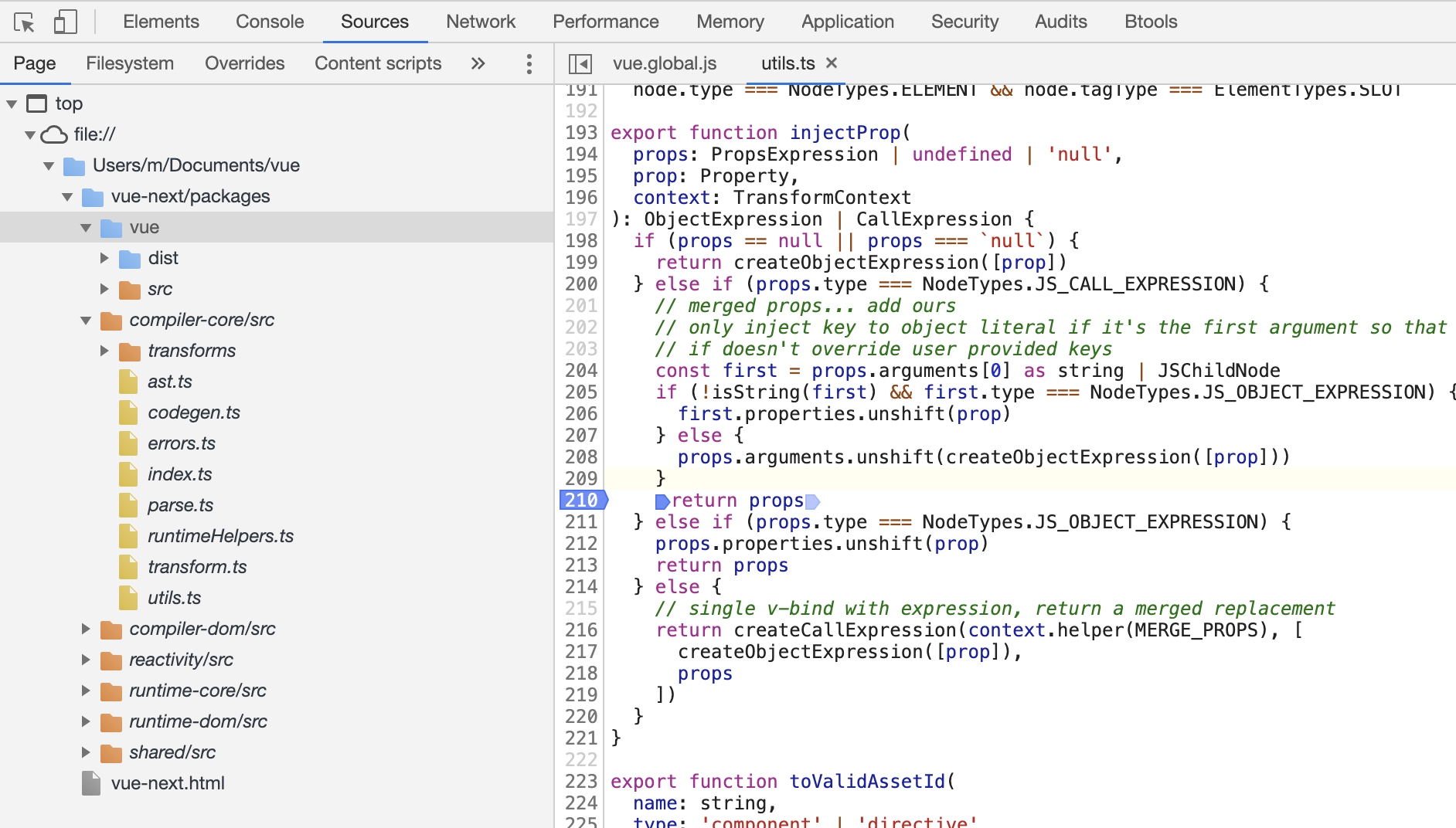Open the Overrides navigator tab
Screen dimensions: 1456x828
pyautogui.click(x=245, y=63)
